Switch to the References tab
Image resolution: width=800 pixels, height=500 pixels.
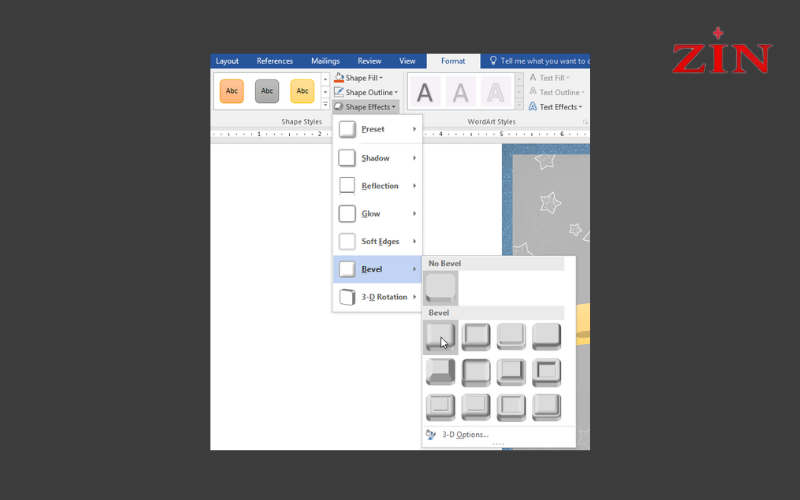tap(274, 61)
